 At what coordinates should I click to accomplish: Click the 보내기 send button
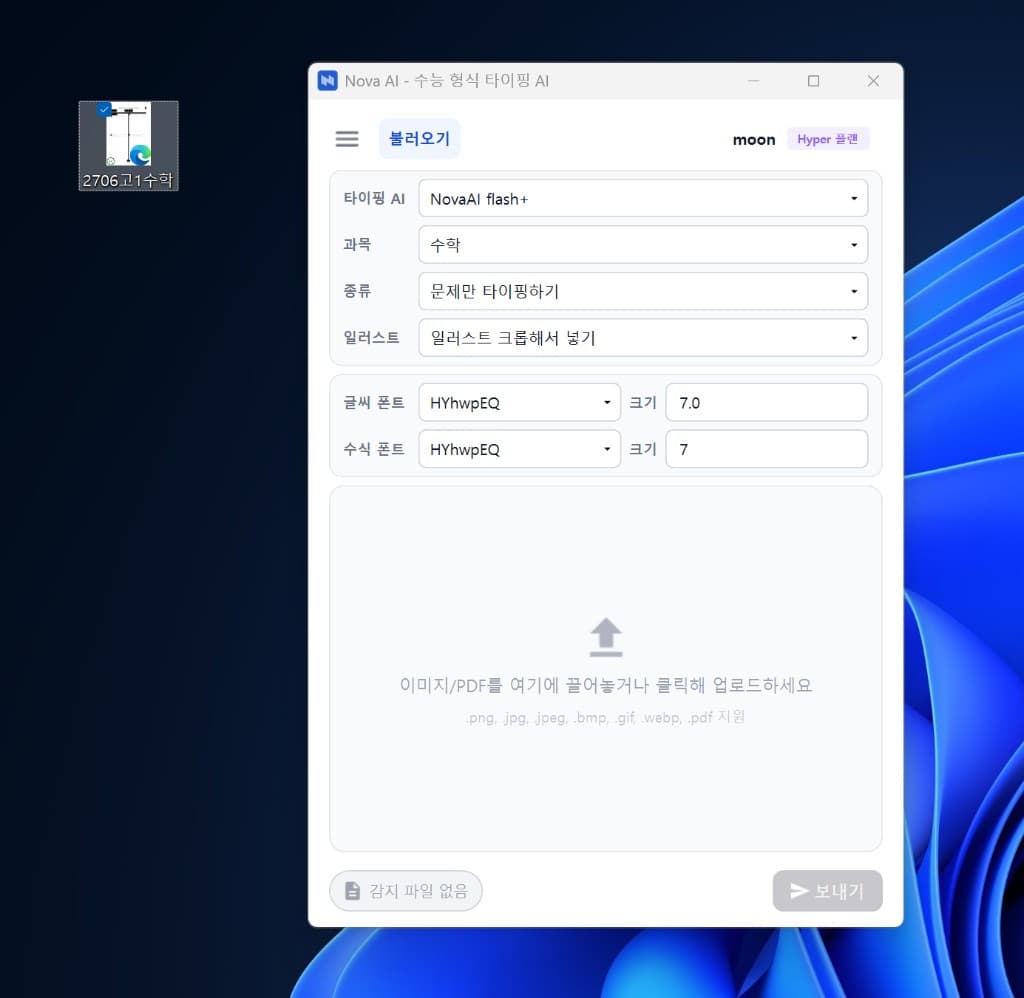click(x=827, y=891)
